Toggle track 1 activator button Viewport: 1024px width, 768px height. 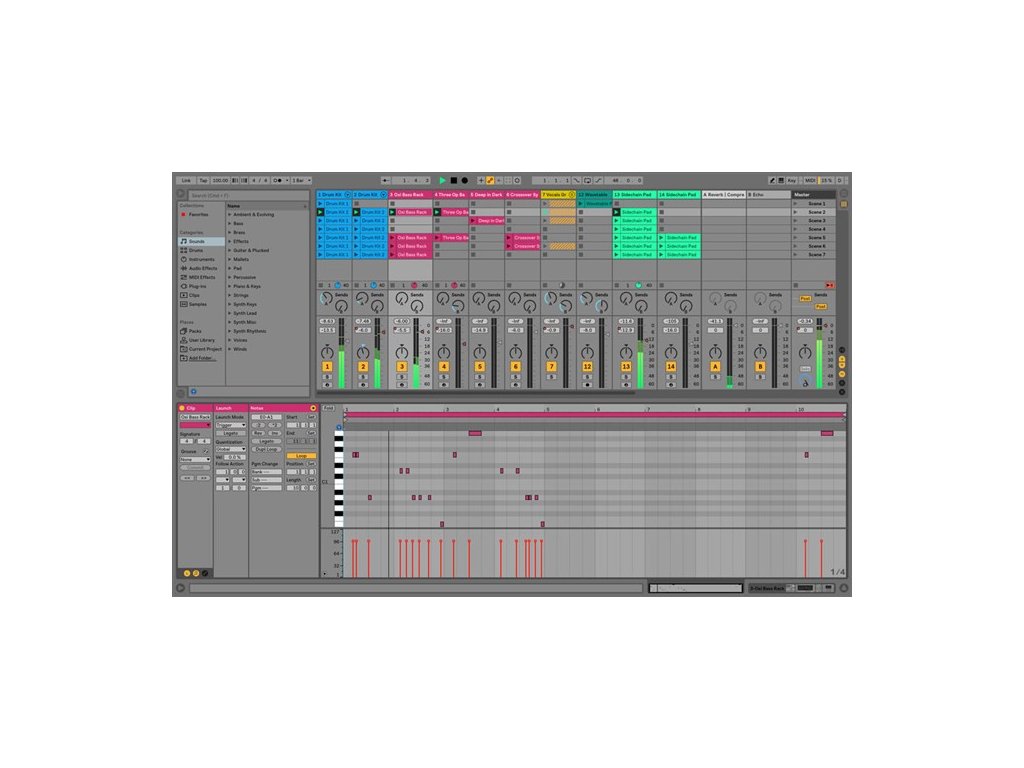[327, 367]
